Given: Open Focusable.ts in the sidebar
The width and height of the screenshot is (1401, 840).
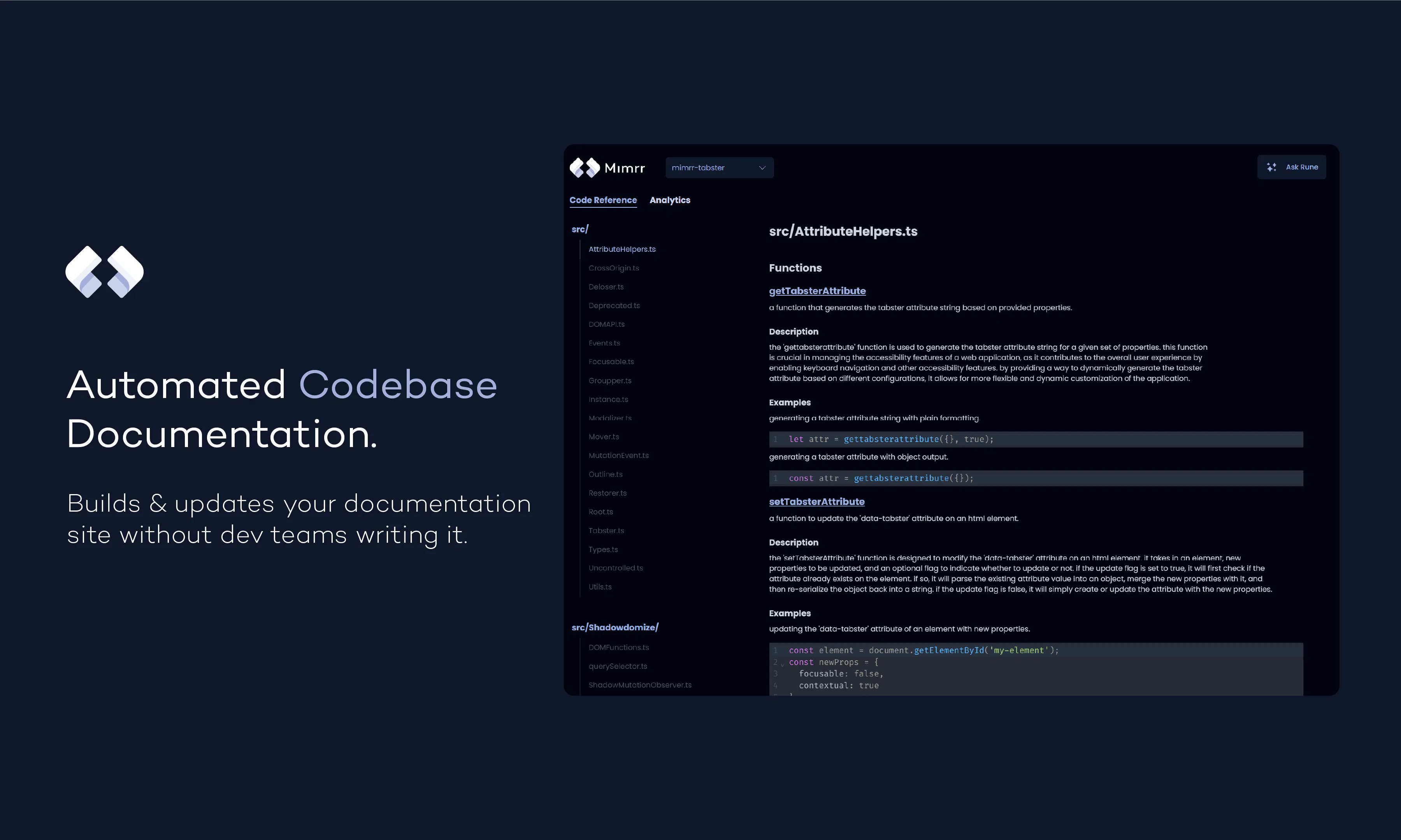Looking at the screenshot, I should click(x=611, y=362).
